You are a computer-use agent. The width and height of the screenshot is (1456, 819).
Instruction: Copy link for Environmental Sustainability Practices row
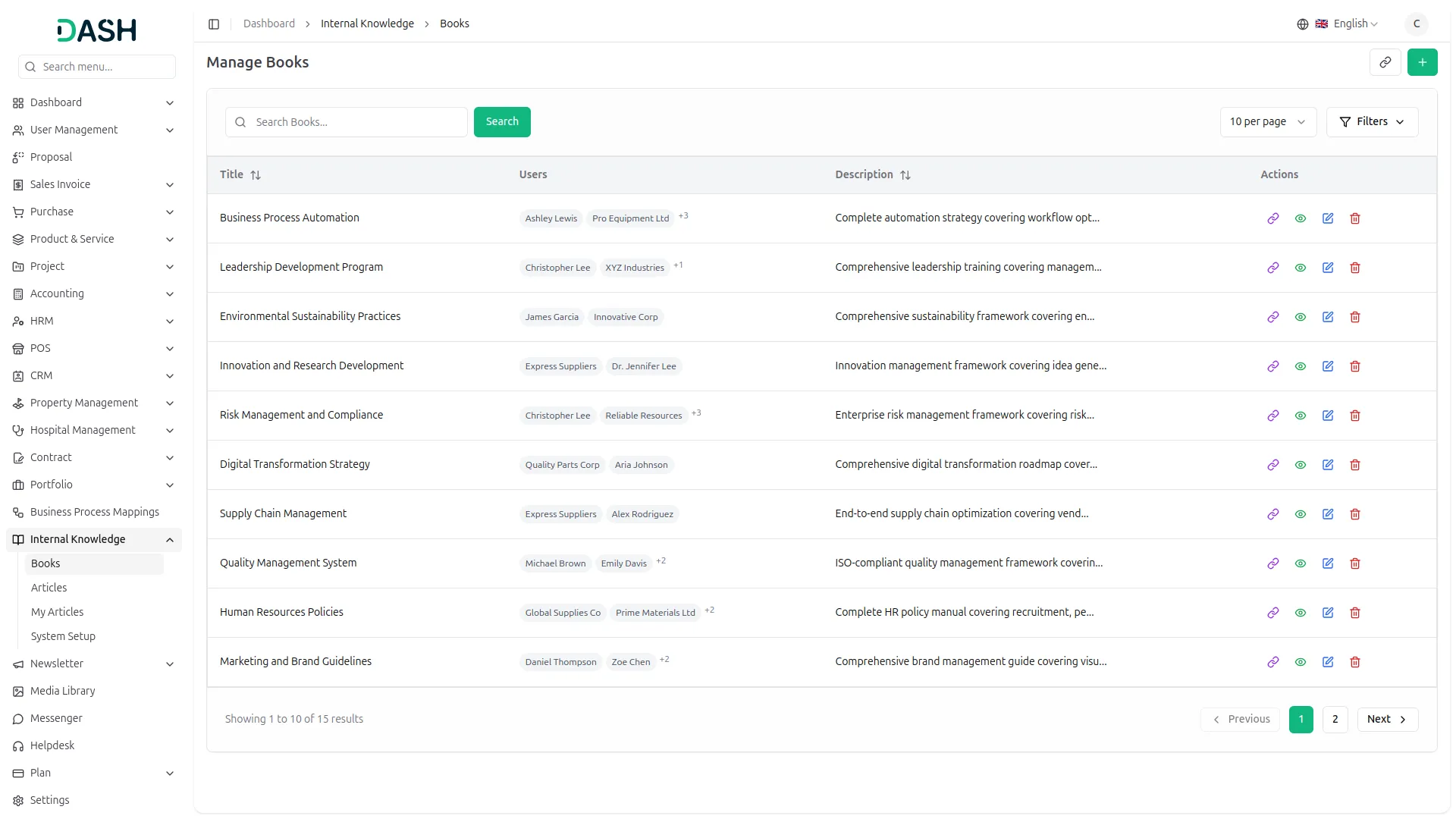tap(1273, 317)
